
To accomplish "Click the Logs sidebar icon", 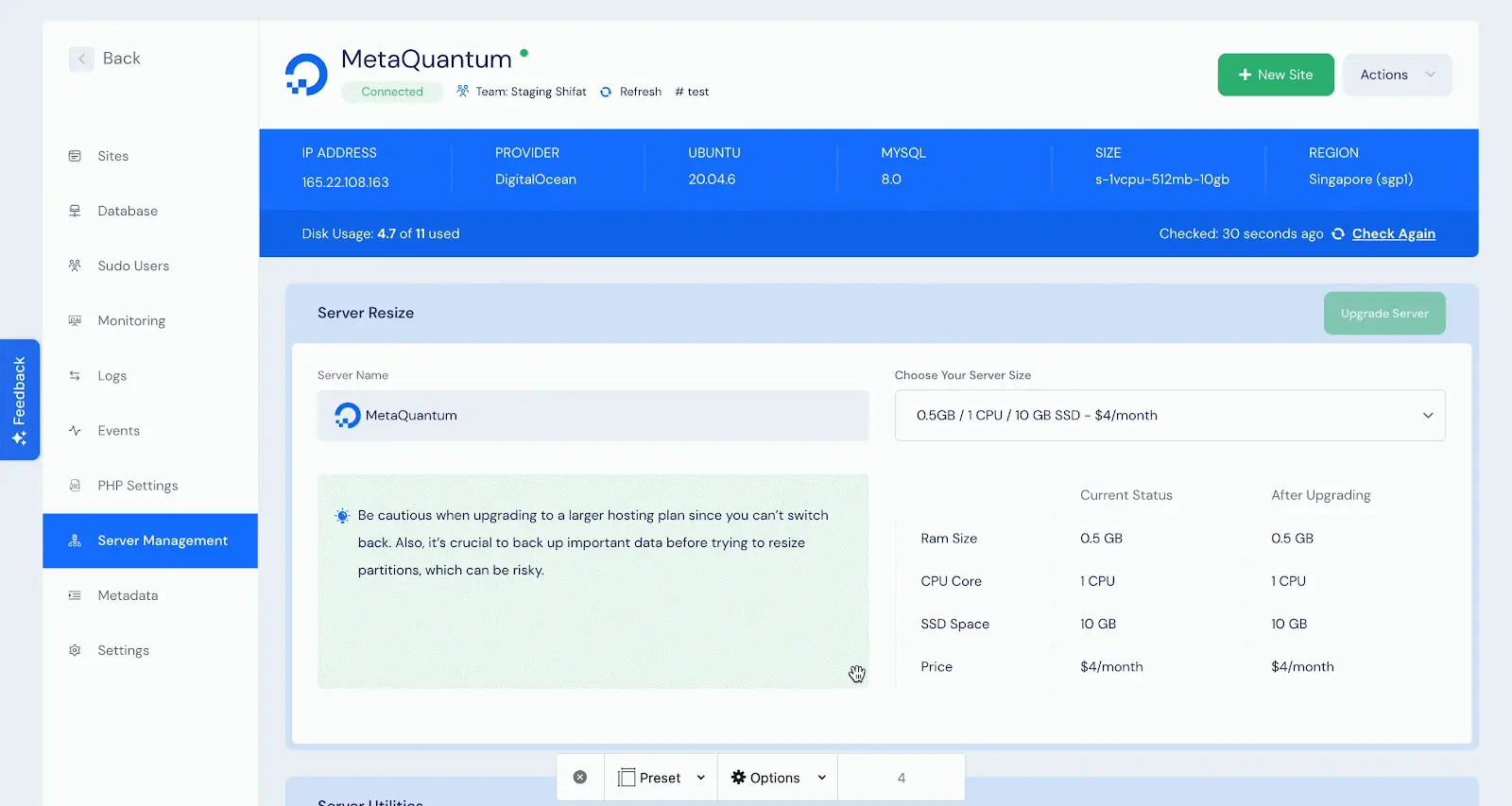I will tap(75, 375).
